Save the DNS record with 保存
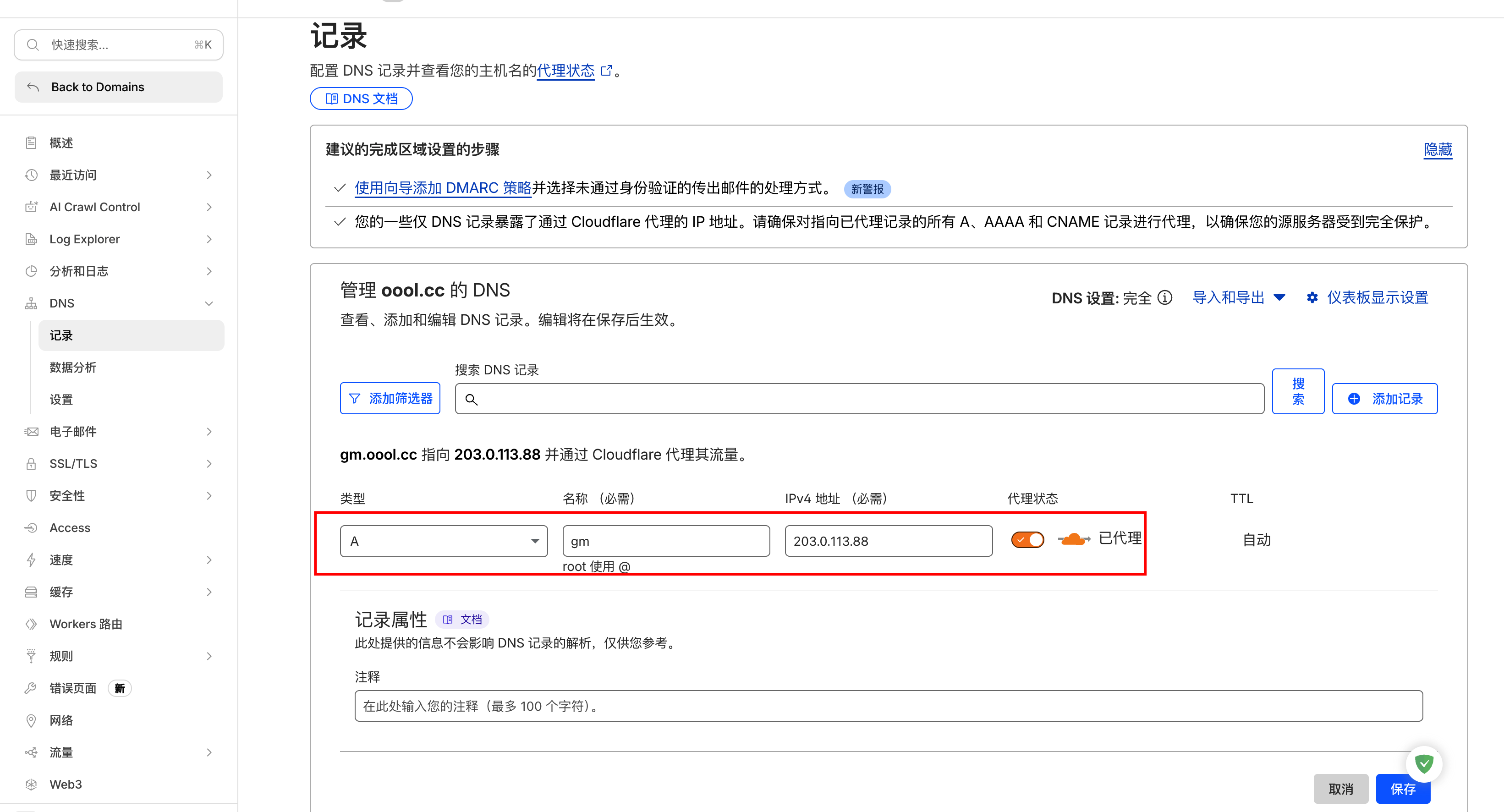 (x=1403, y=789)
